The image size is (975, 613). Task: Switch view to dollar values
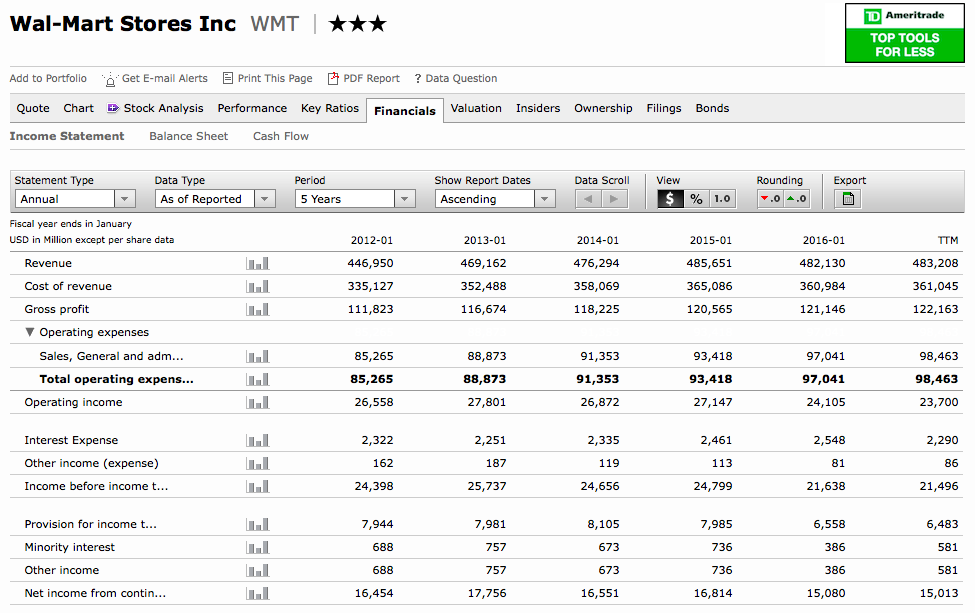pos(670,199)
